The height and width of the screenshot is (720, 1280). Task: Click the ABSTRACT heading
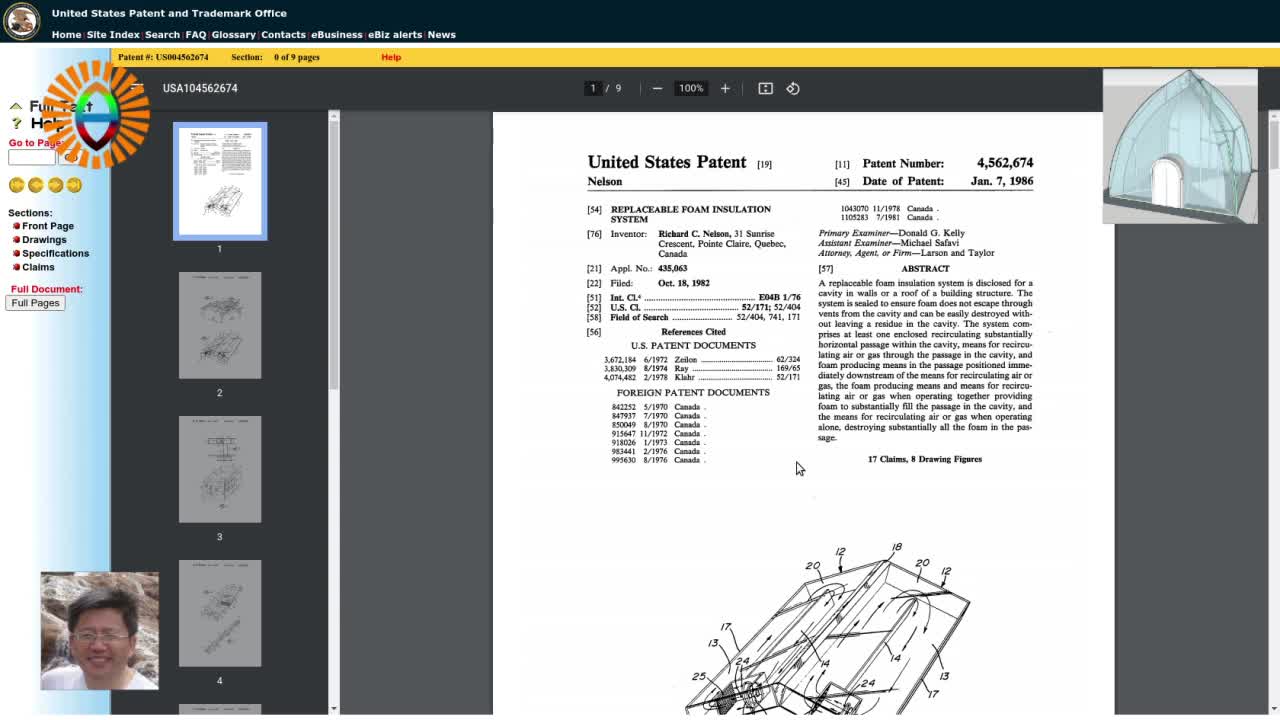pyautogui.click(x=925, y=269)
